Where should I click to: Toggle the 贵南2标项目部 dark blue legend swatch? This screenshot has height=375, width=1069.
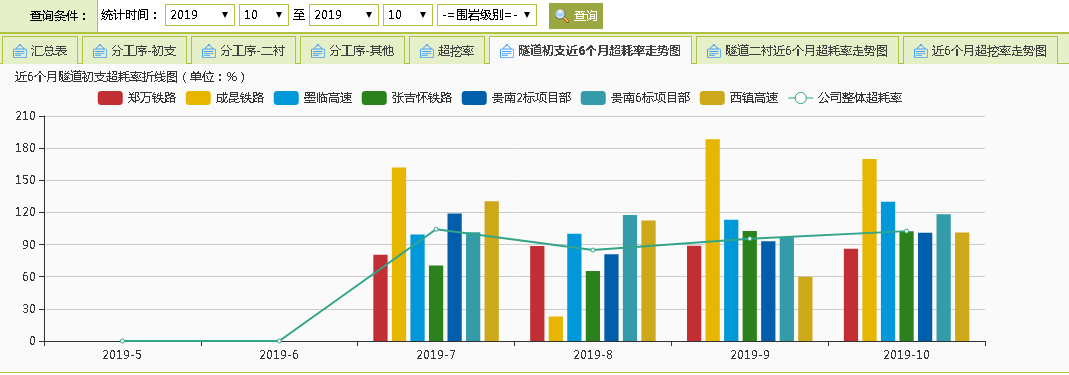pos(474,98)
